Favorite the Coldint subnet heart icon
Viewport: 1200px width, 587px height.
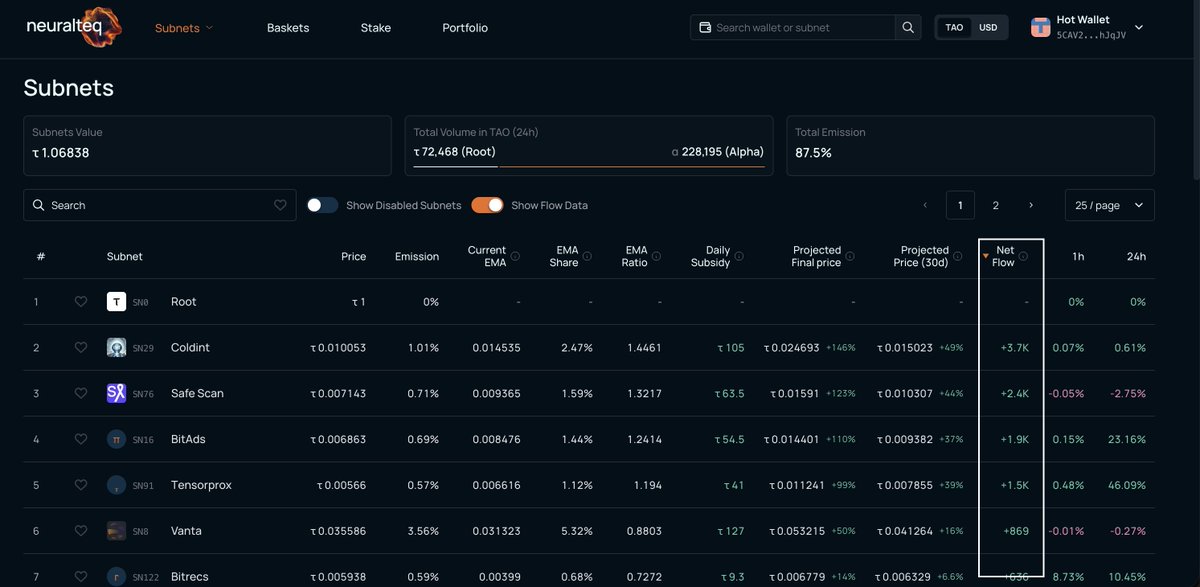[x=81, y=348]
